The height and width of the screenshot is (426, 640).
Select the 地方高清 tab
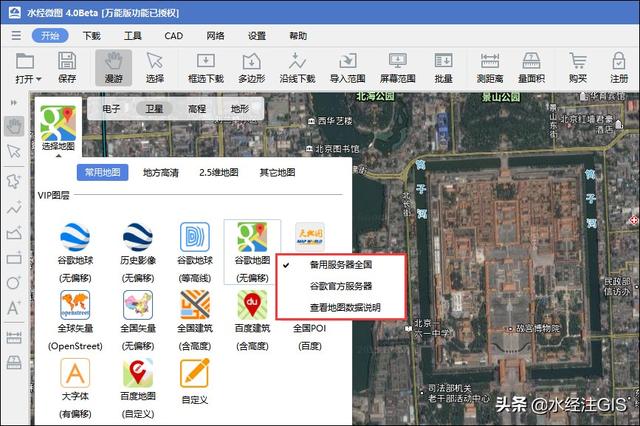click(x=161, y=173)
